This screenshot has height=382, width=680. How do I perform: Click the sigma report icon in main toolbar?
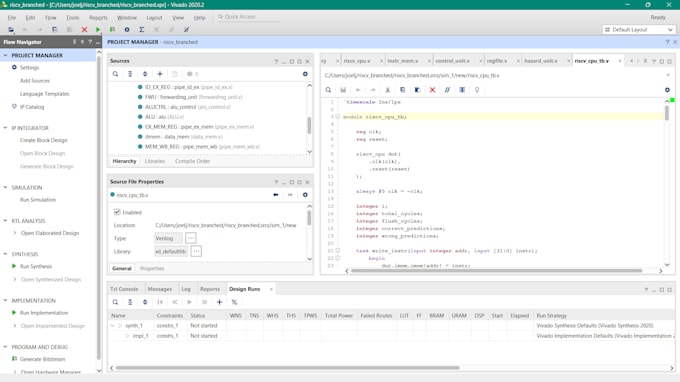141,29
